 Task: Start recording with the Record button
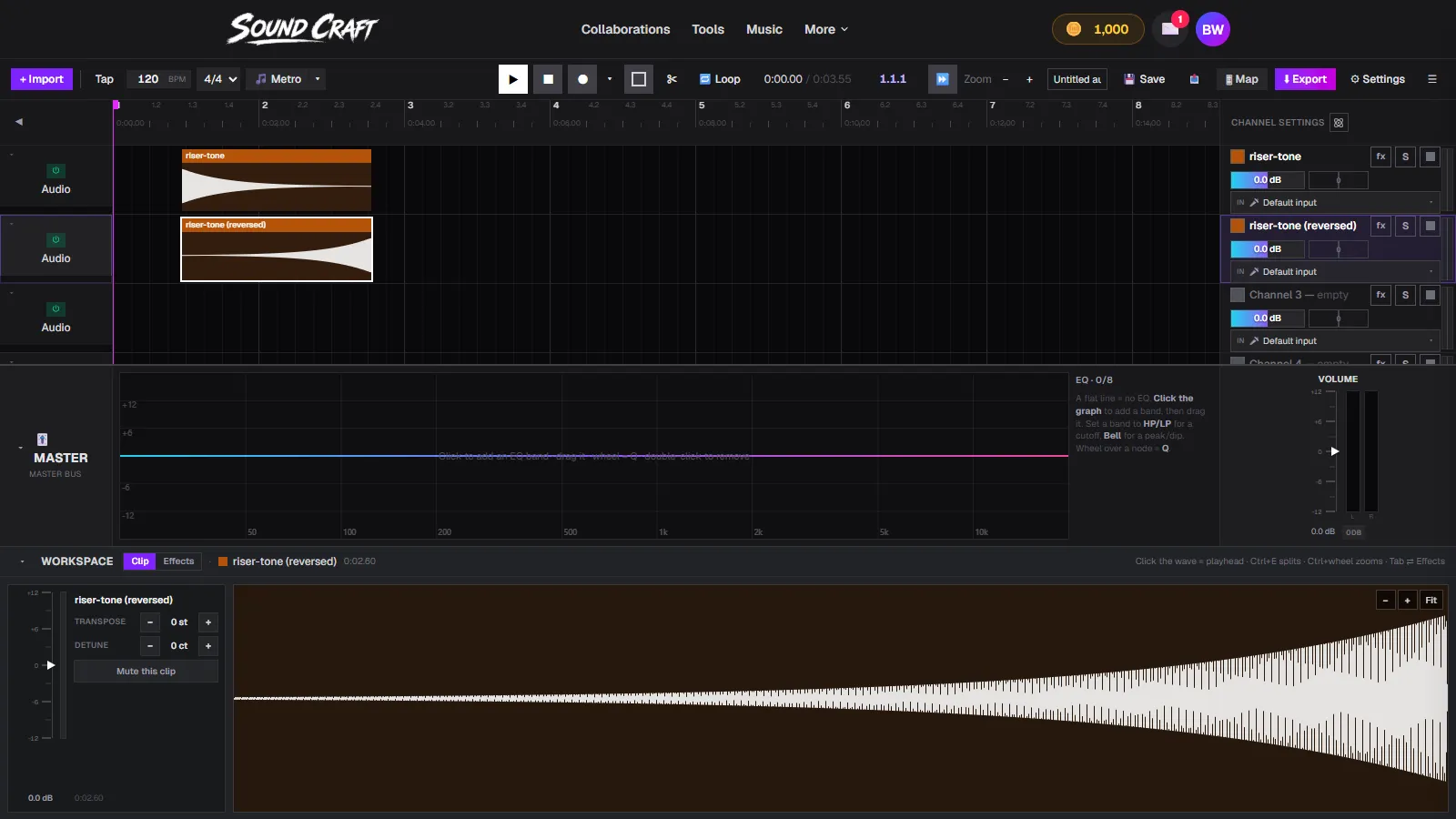click(582, 79)
